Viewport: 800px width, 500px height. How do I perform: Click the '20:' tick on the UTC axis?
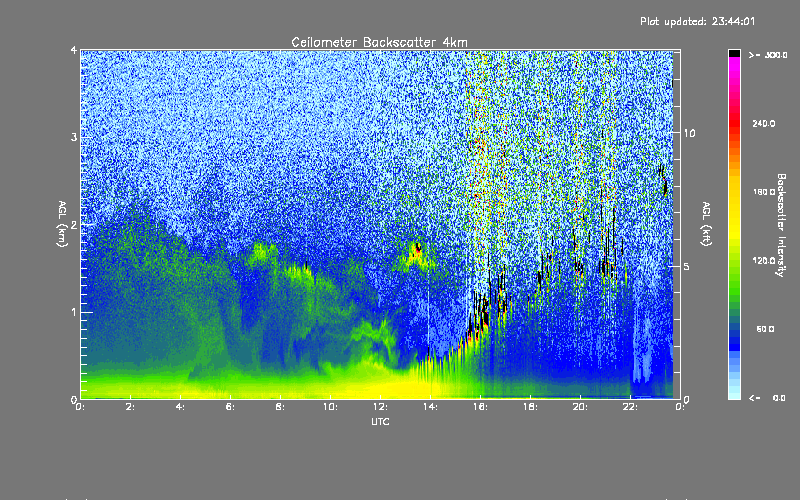[x=580, y=407]
